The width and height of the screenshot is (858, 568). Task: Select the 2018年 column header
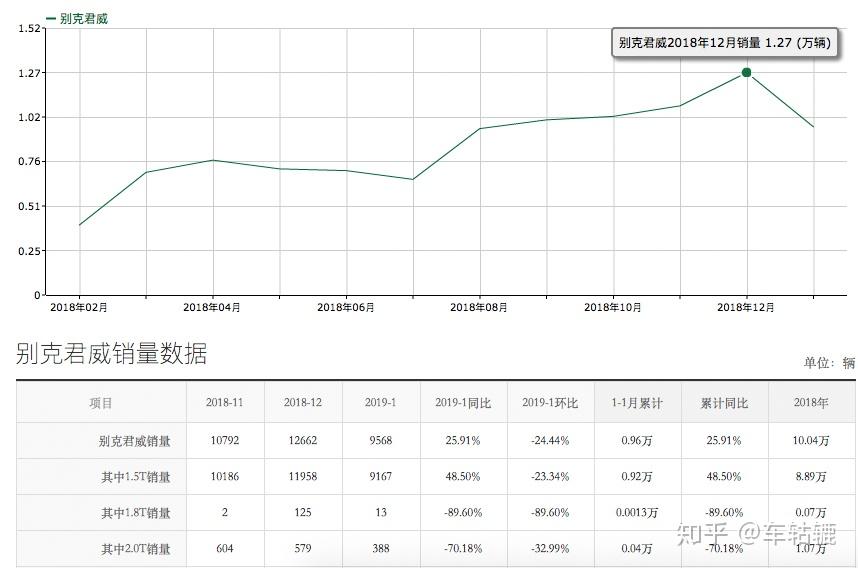coord(811,403)
